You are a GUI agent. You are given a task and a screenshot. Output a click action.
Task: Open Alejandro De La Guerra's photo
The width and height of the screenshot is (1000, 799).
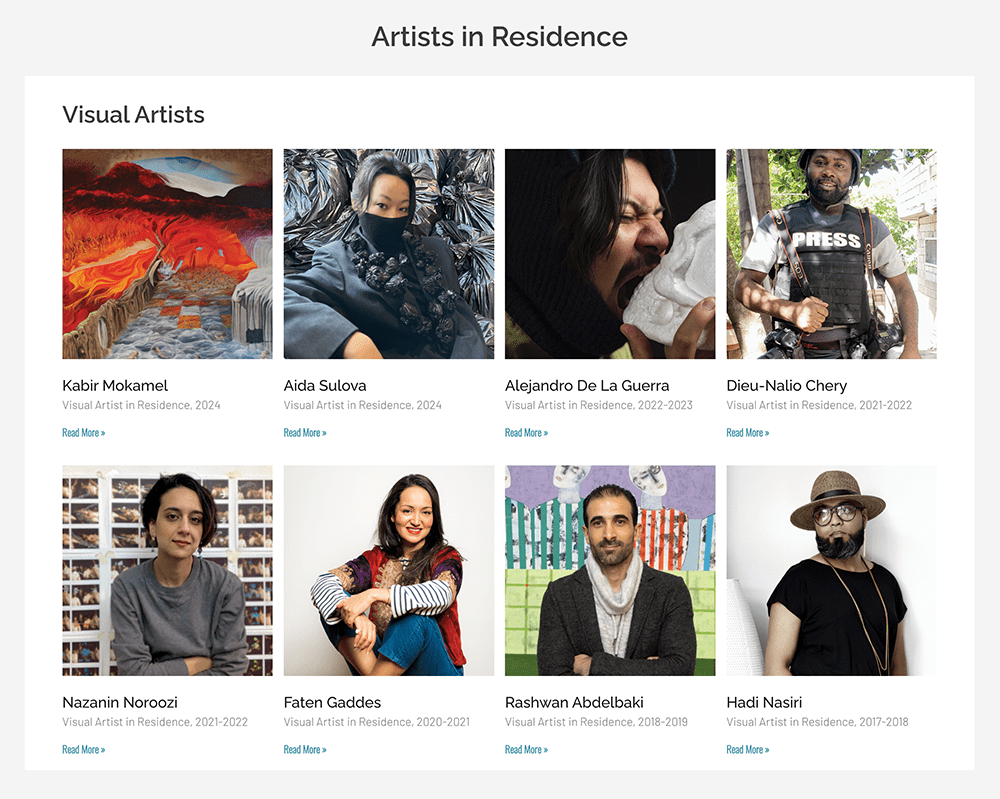coord(610,254)
